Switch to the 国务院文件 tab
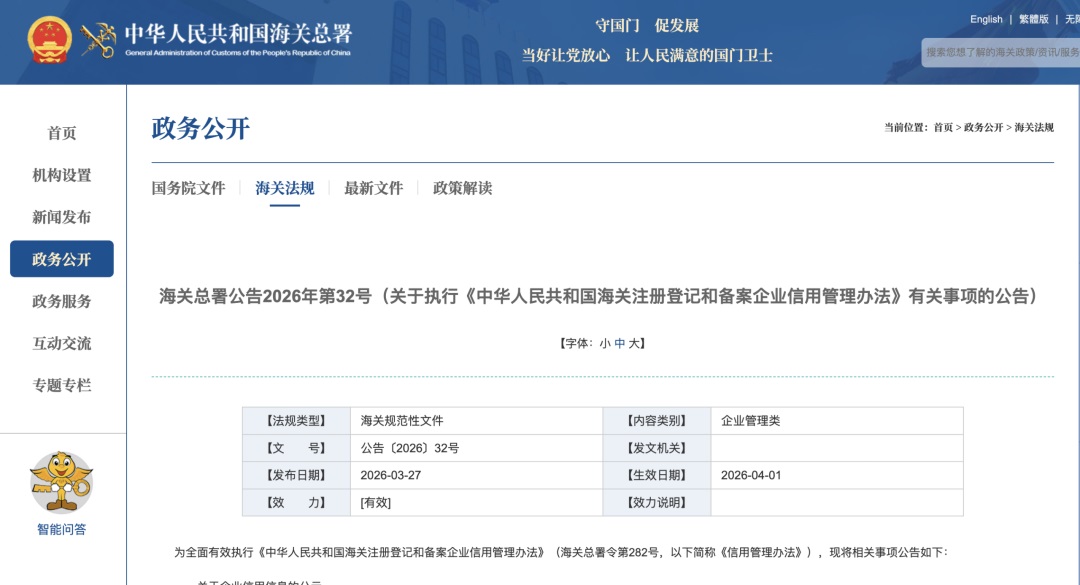Screen dimensions: 1080x585 click(x=188, y=188)
